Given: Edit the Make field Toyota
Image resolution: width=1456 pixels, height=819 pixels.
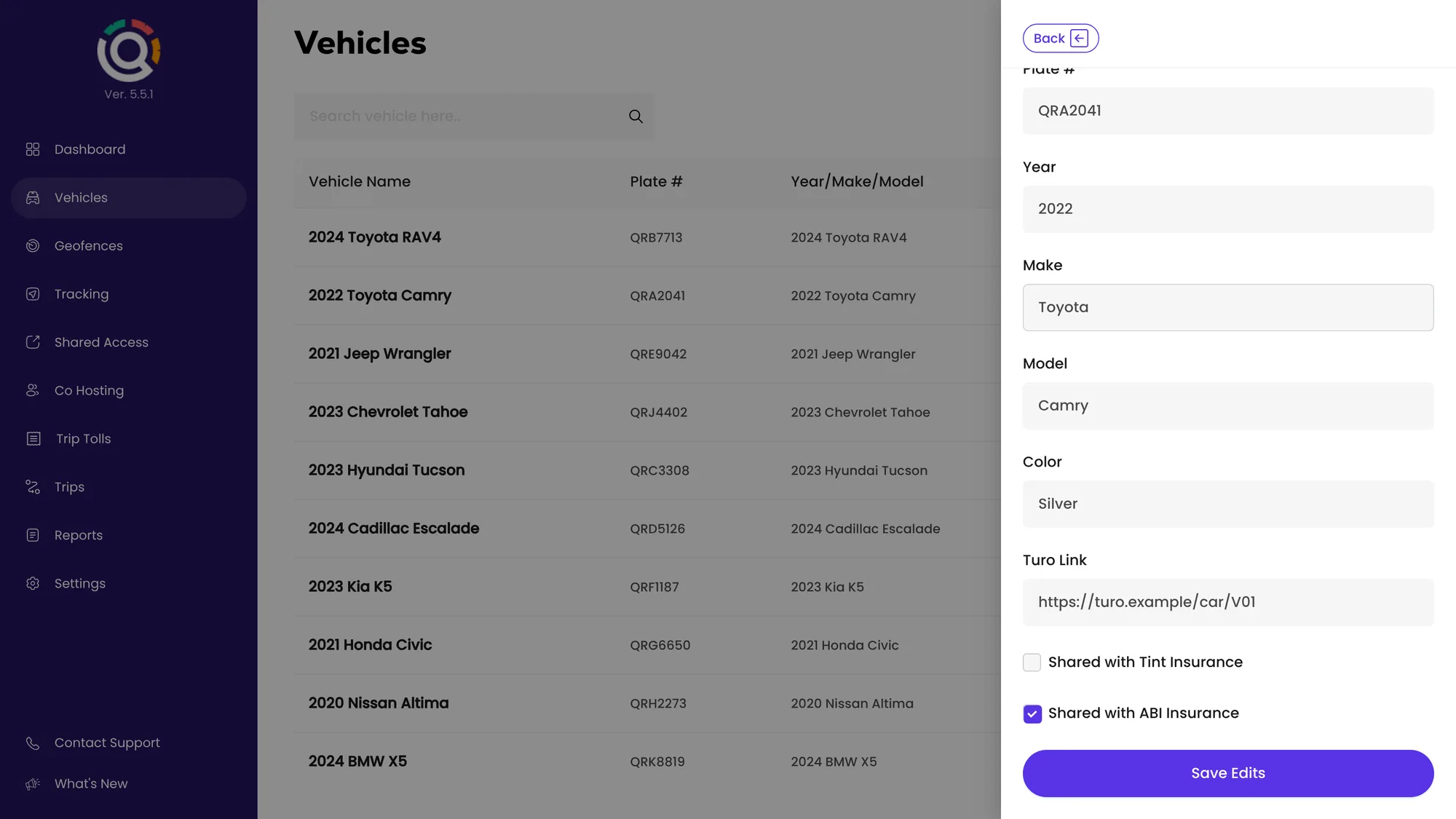Looking at the screenshot, I should point(1228,307).
